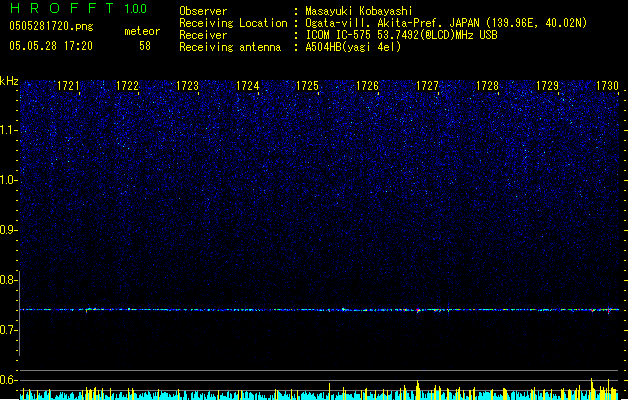
Task: Select the filename 0505281720.png
Action: (x=51, y=26)
